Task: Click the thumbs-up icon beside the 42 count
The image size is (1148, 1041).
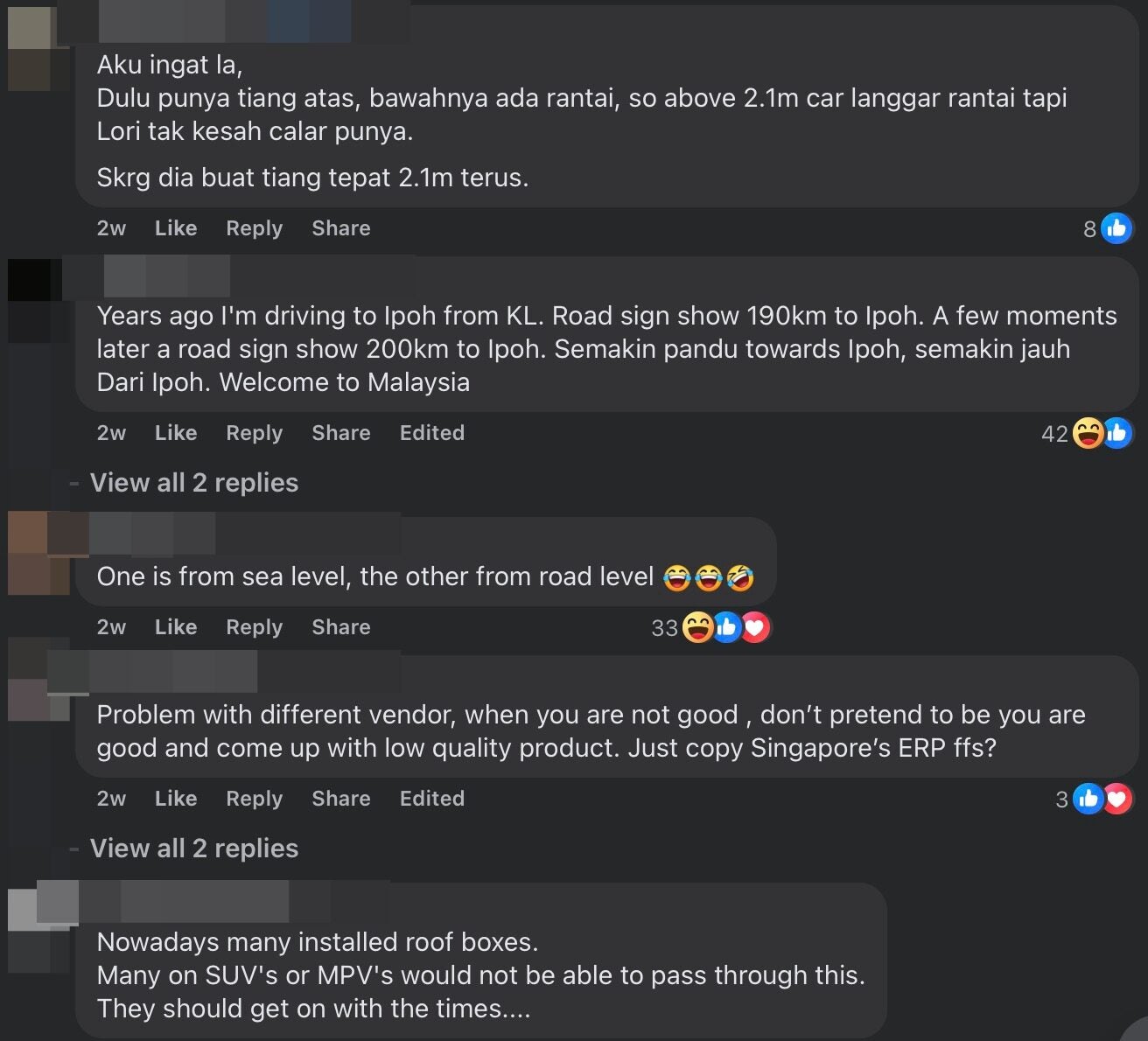Action: tap(1116, 433)
